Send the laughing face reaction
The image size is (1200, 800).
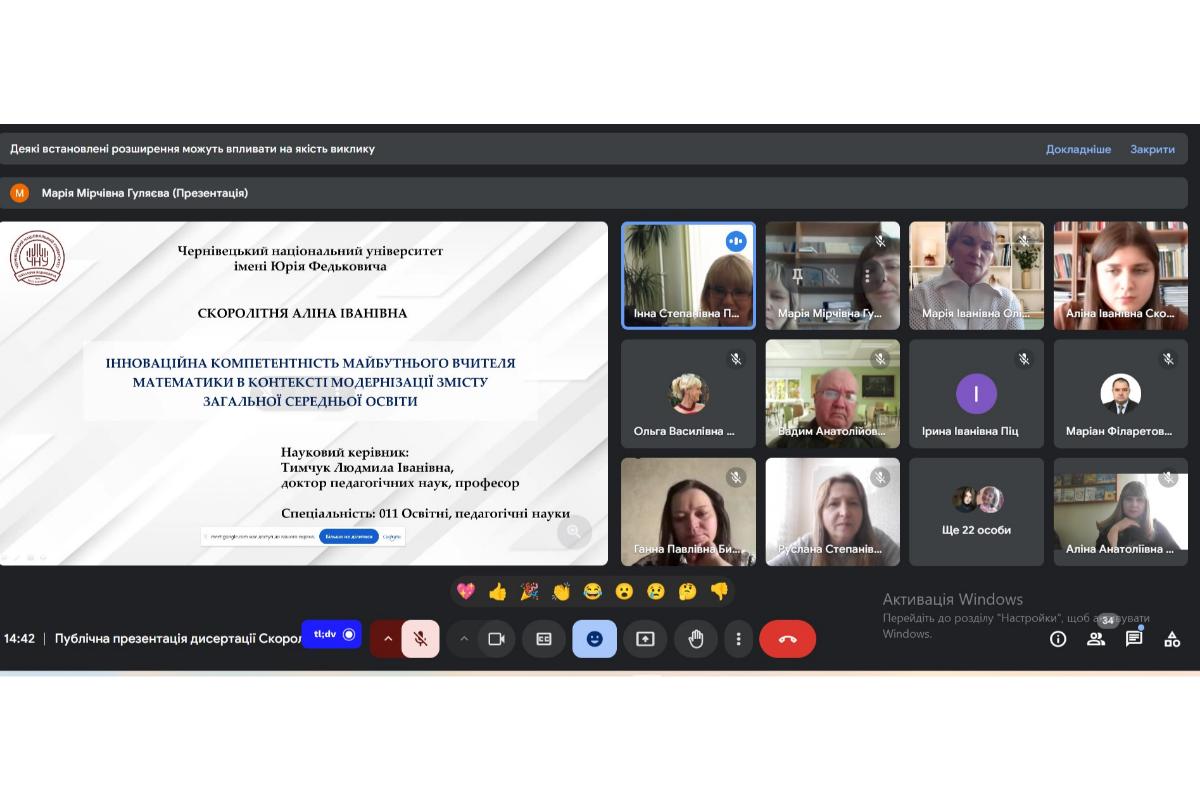592,591
